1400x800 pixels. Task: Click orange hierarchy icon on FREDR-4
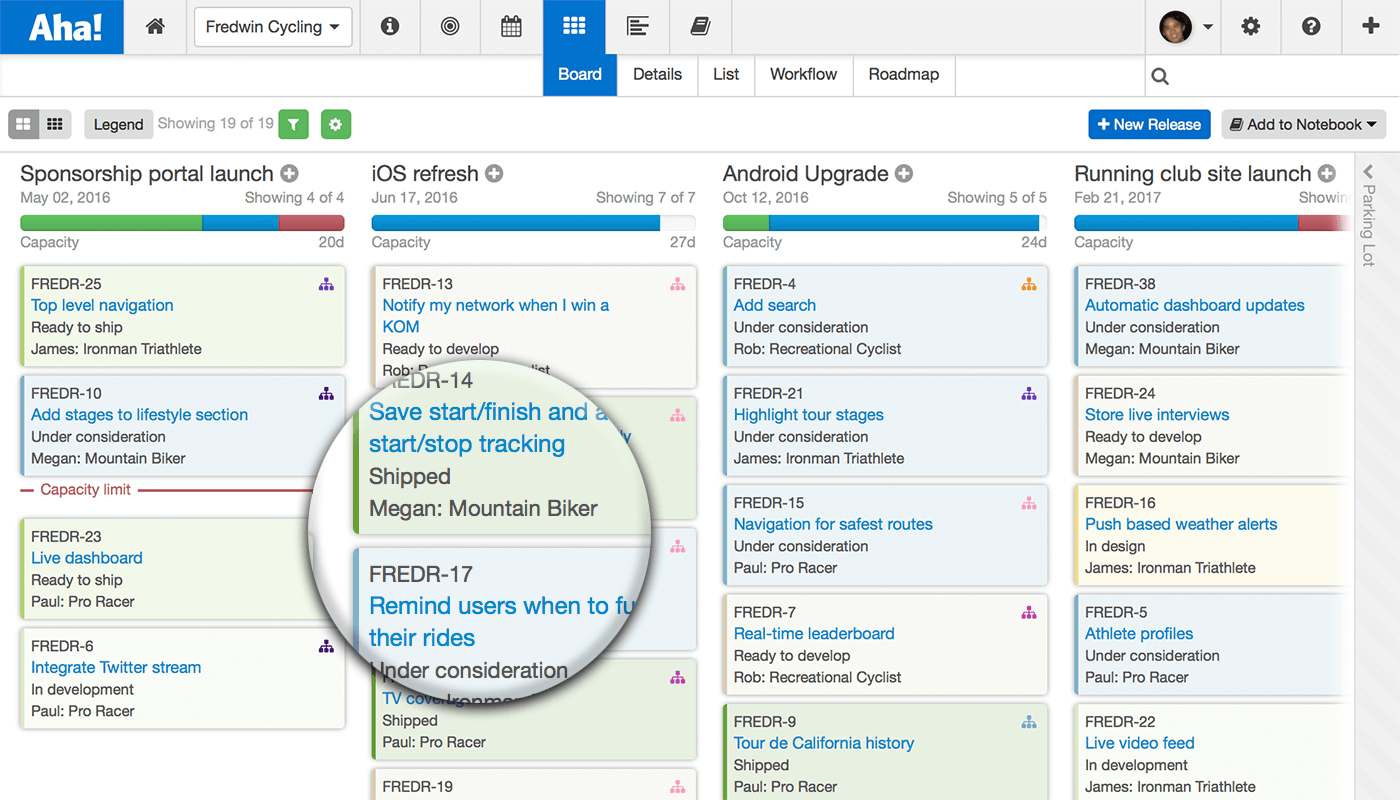tap(1029, 285)
